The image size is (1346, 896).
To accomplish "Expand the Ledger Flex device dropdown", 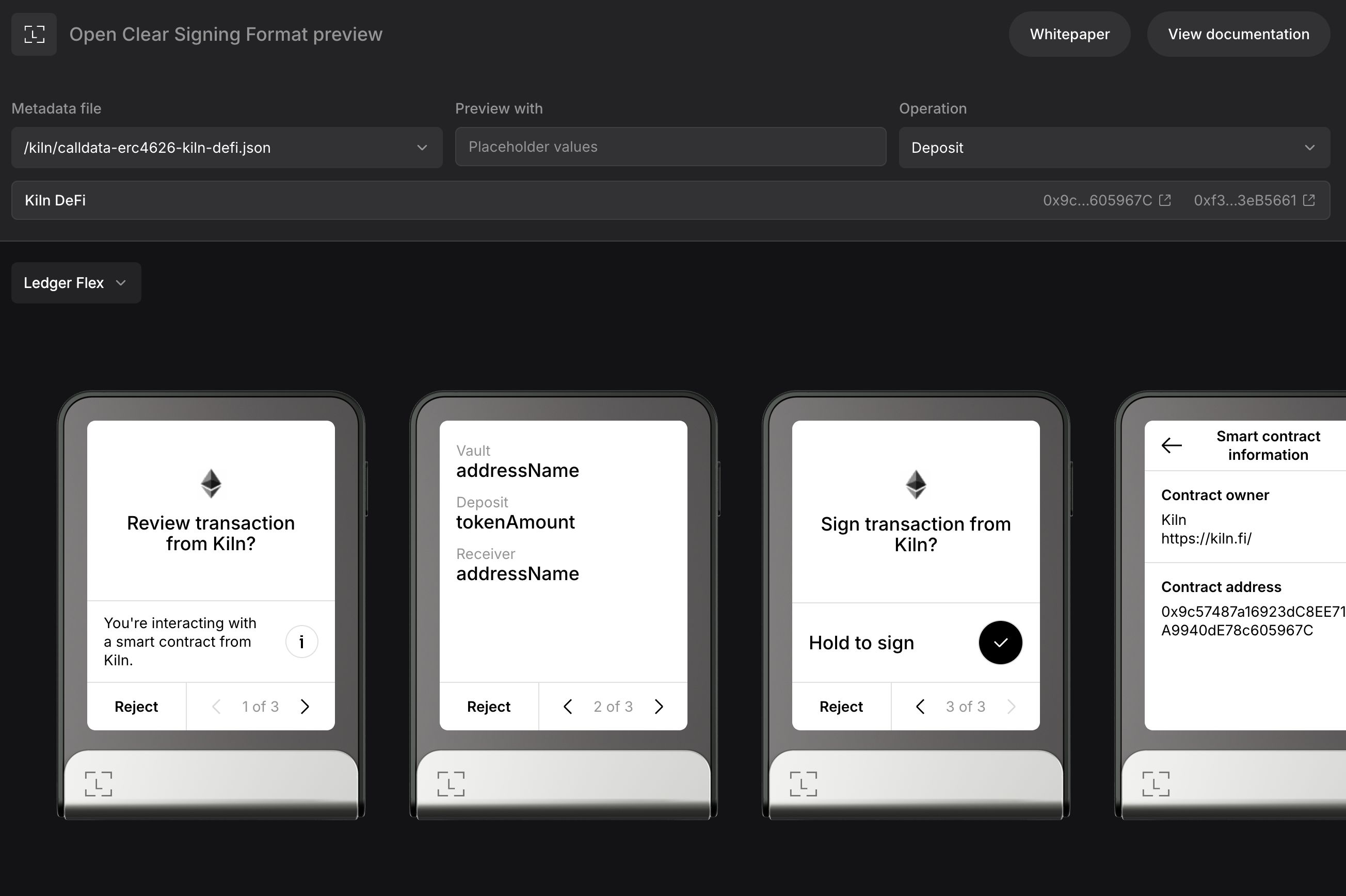I will [76, 282].
